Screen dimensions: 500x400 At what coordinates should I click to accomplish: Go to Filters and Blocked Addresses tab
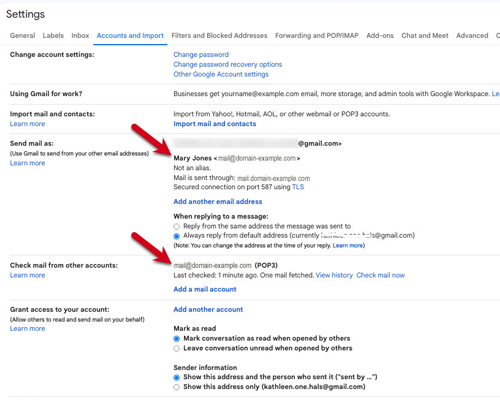click(219, 36)
